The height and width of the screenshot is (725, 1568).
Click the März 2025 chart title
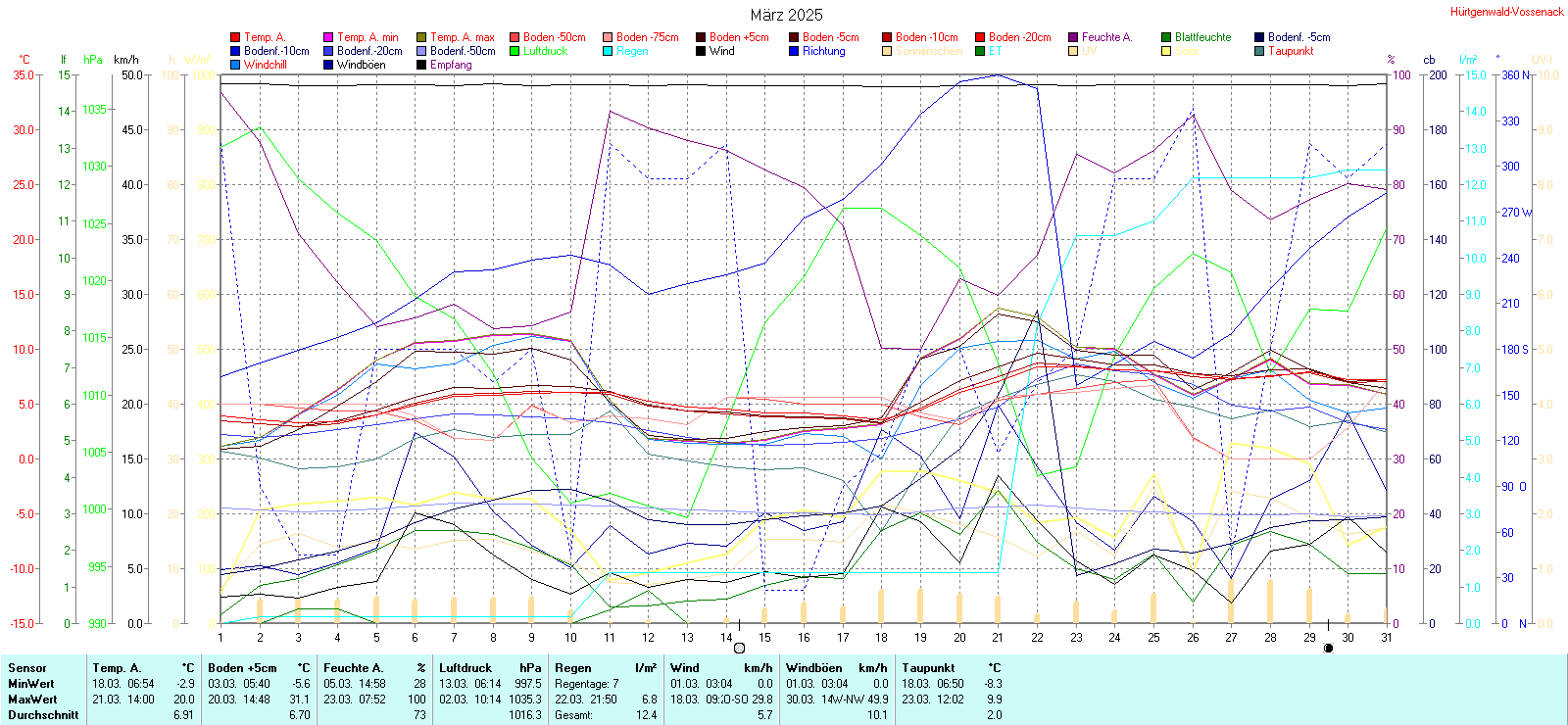786,15
